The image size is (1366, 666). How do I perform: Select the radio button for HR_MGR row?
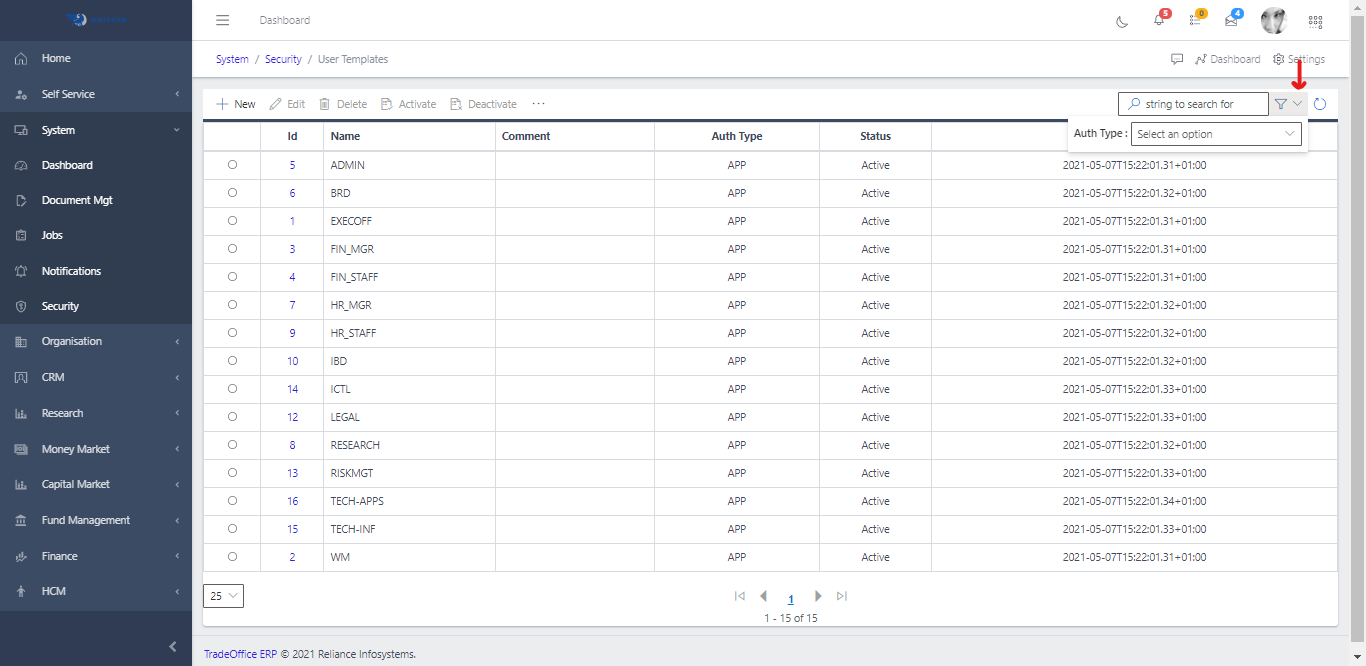pos(231,305)
